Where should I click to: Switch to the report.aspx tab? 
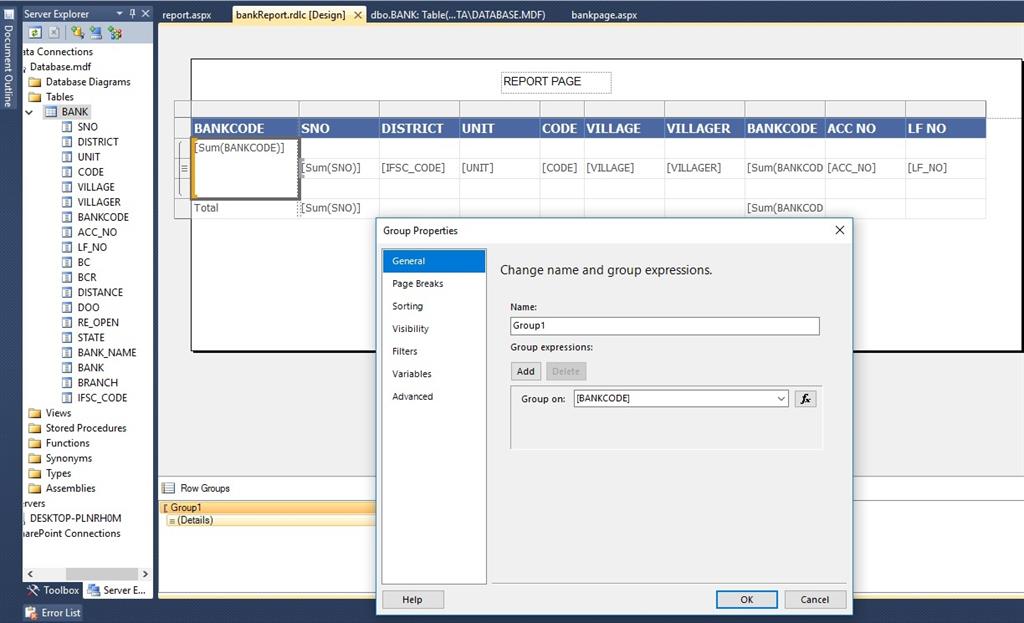[x=187, y=15]
